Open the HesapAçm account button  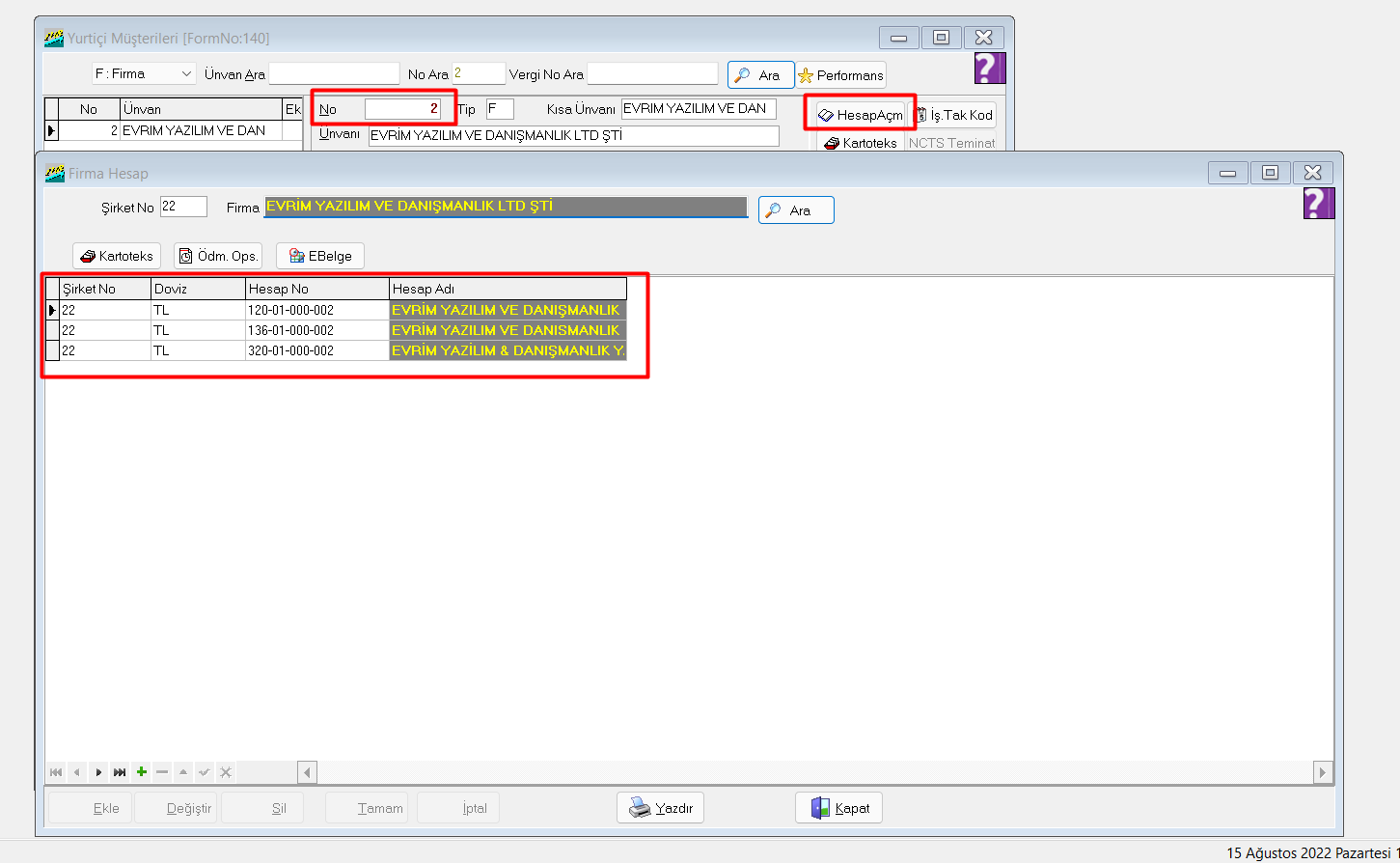tap(861, 115)
